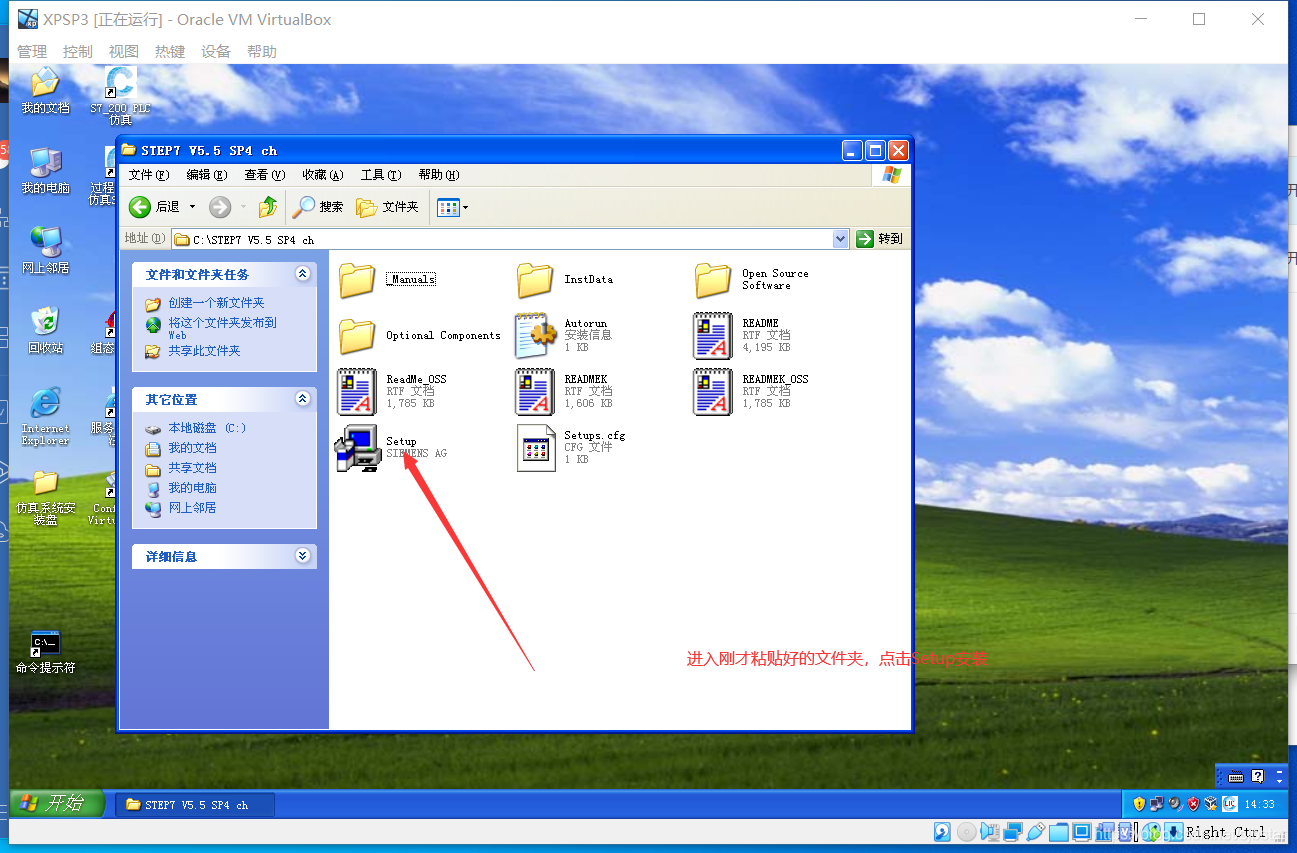This screenshot has height=853, width=1297.
Task: Open the 收藏 (Favorites) menu
Action: (x=323, y=175)
